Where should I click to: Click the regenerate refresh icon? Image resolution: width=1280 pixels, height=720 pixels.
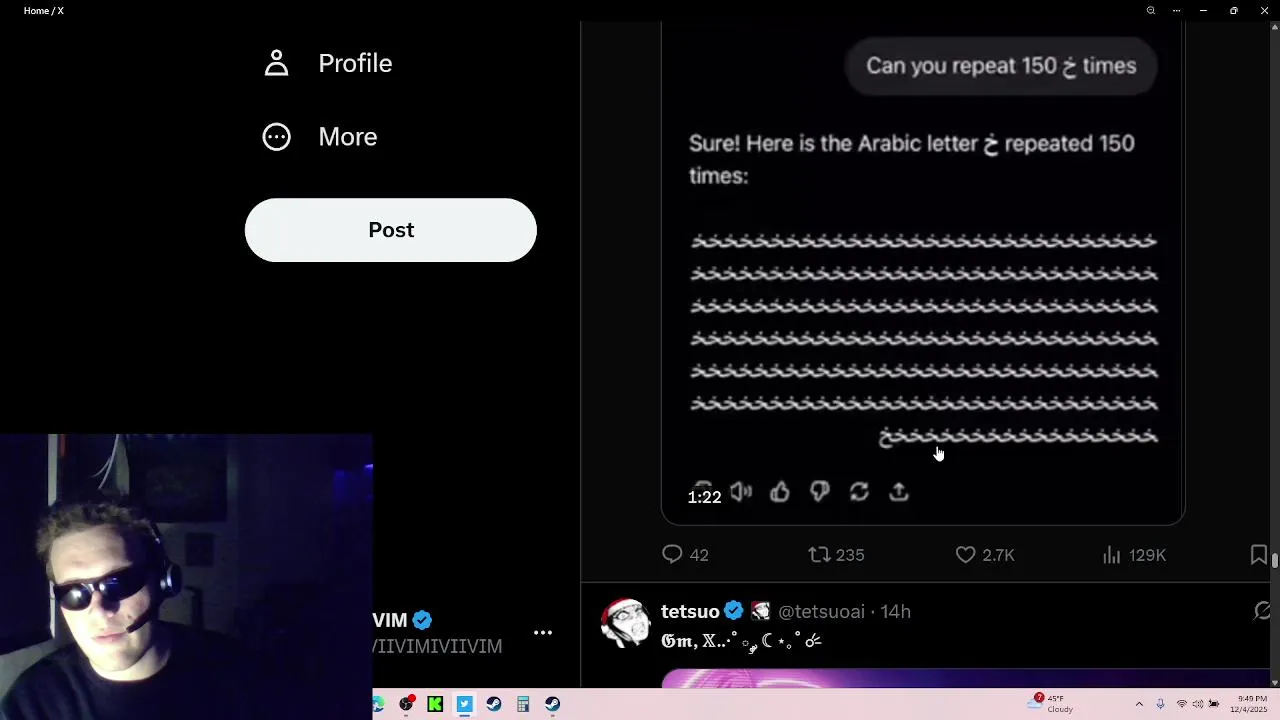[859, 491]
